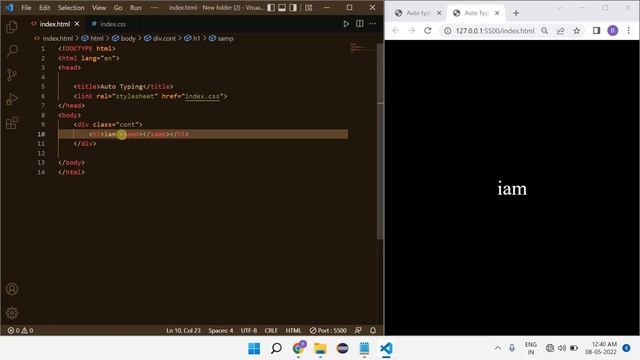Expand the h1 breadcrumb item
640x360 pixels.
[x=196, y=38]
